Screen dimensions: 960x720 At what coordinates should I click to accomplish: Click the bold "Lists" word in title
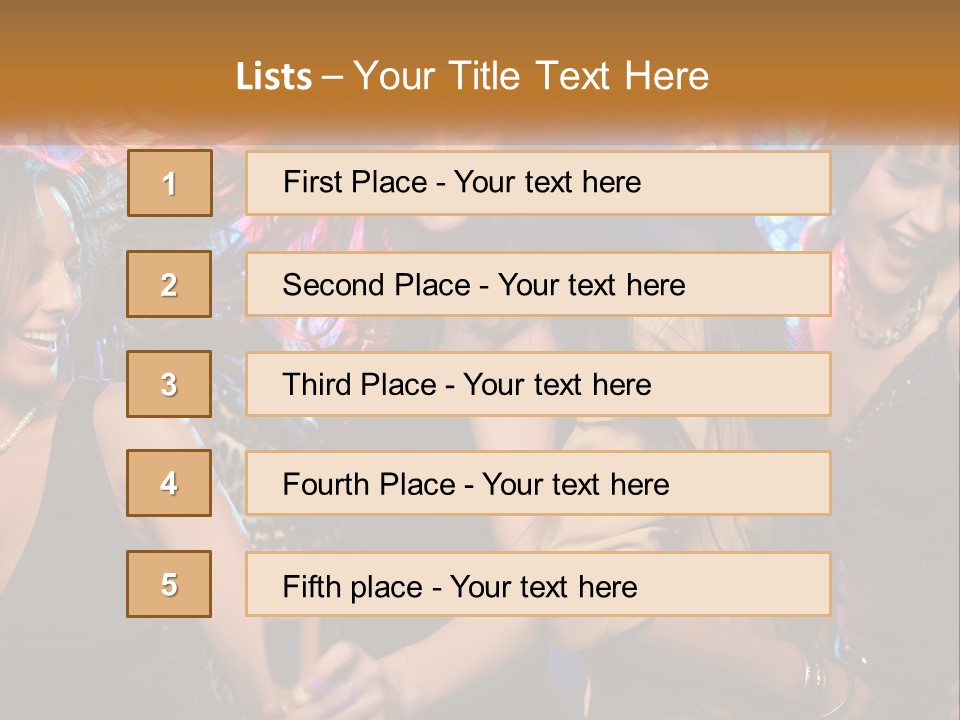coord(273,77)
